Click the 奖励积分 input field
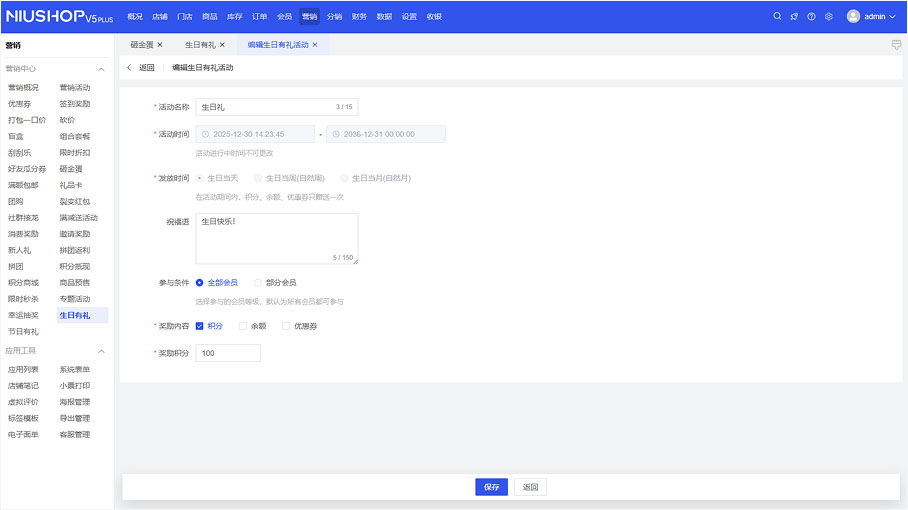The width and height of the screenshot is (908, 510). point(228,353)
